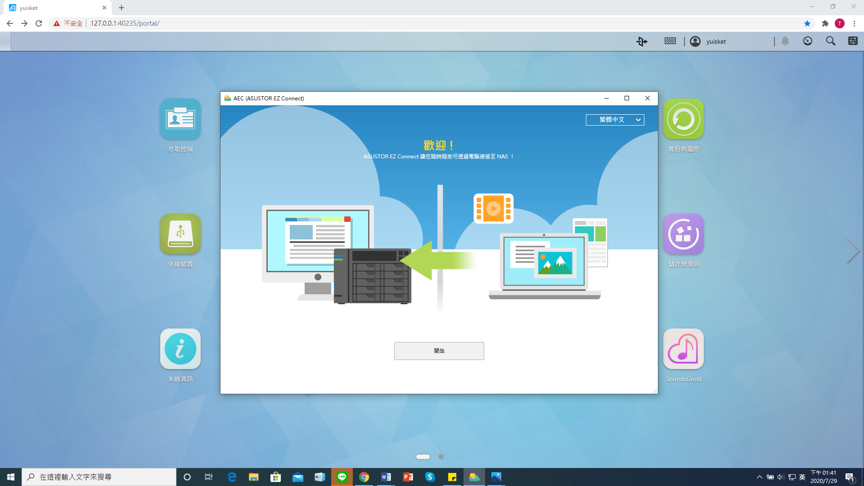Select the second desktop page indicator dot
The height and width of the screenshot is (486, 864).
[441, 456]
